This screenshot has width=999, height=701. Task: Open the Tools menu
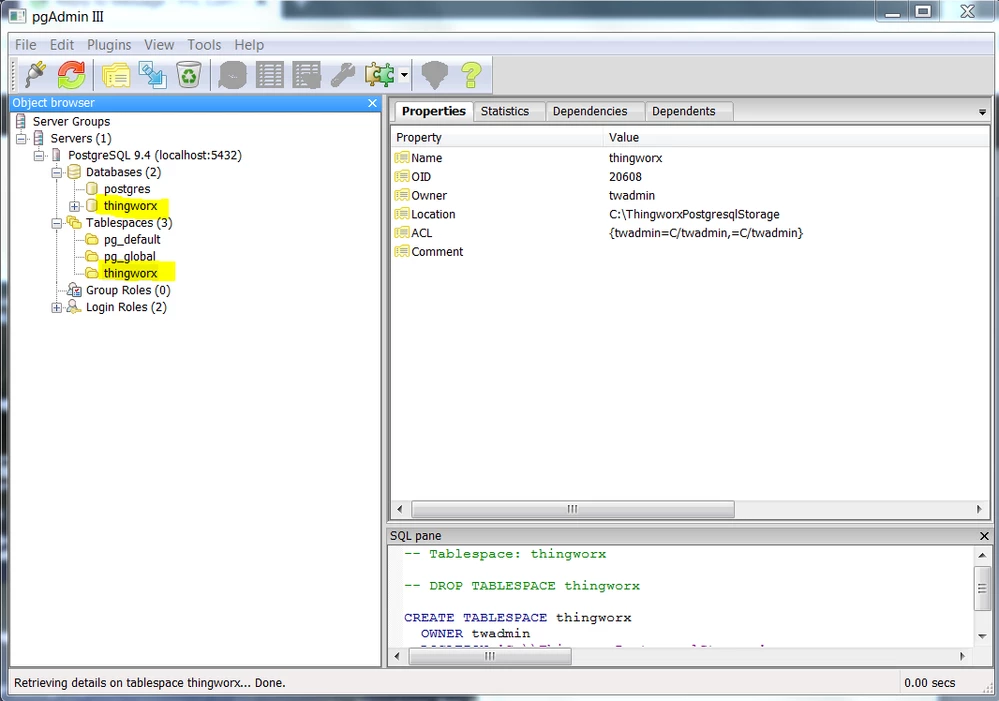204,45
